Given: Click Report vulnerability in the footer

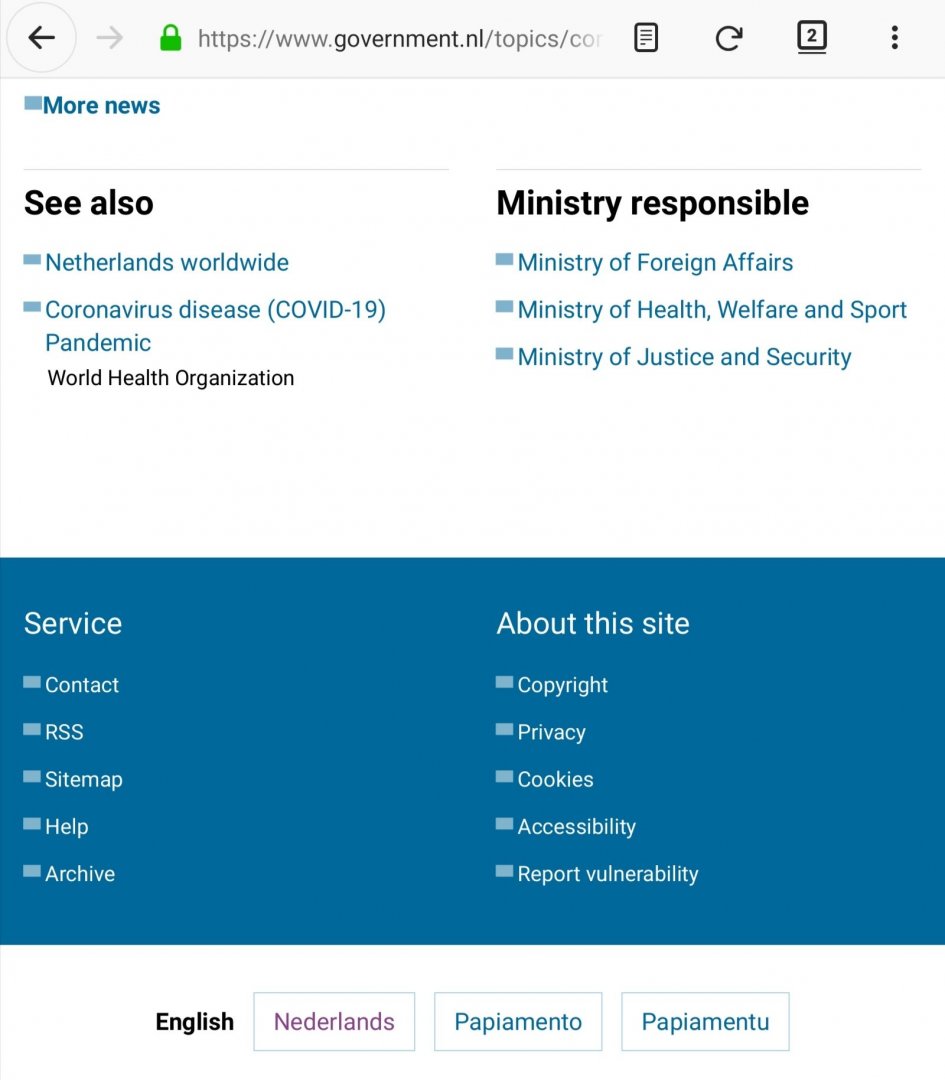Looking at the screenshot, I should [607, 873].
